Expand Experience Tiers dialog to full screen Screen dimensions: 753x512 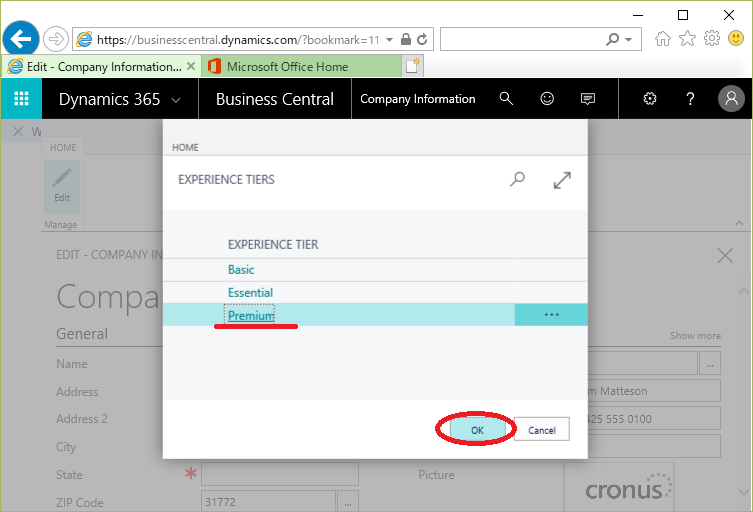pyautogui.click(x=562, y=180)
